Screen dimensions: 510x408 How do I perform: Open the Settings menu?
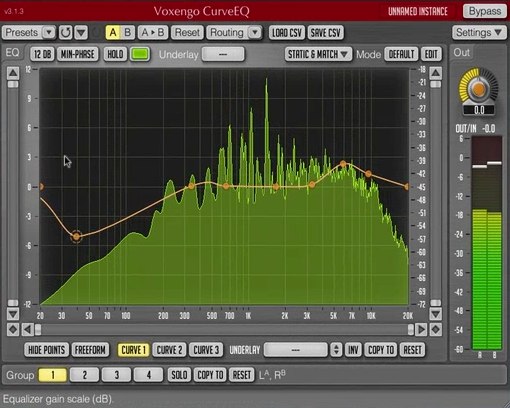[479, 33]
